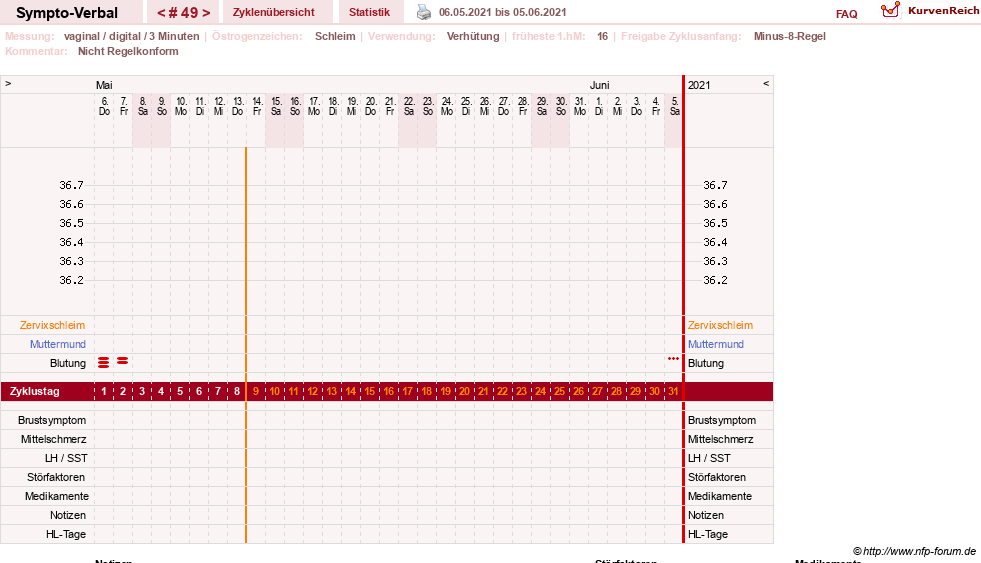The image size is (981, 563).
Task: Open the Zyklenübersicht tab
Action: click(273, 12)
